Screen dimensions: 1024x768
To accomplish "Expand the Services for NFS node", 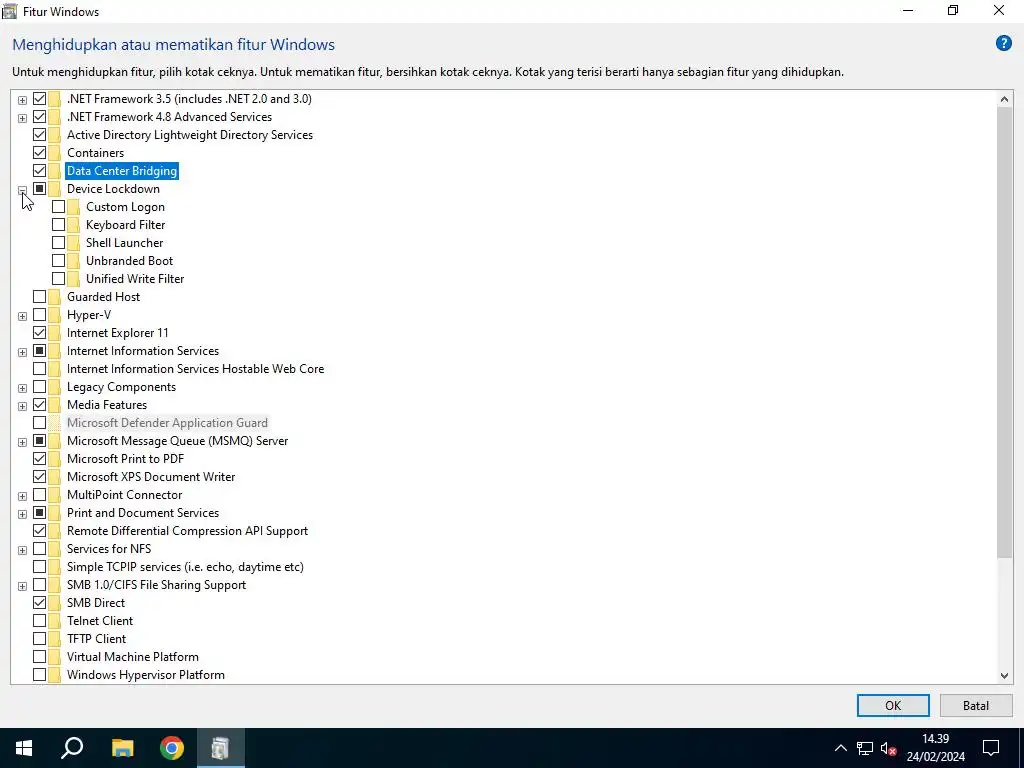I will 22,550.
